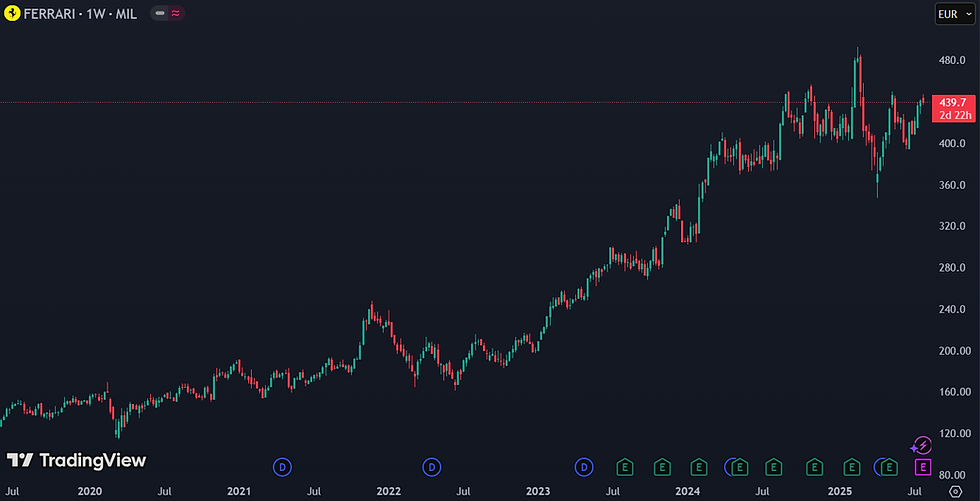Screen dimensions: 980x501
Task: Click the 2023 label on time axis
Action: point(538,492)
